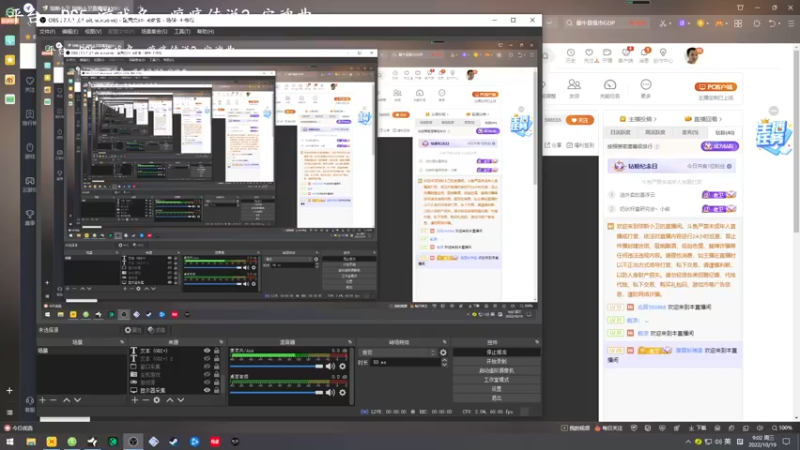The height and width of the screenshot is (450, 800).
Task: Open OBS 工具(T) menu
Action: [x=182, y=32]
